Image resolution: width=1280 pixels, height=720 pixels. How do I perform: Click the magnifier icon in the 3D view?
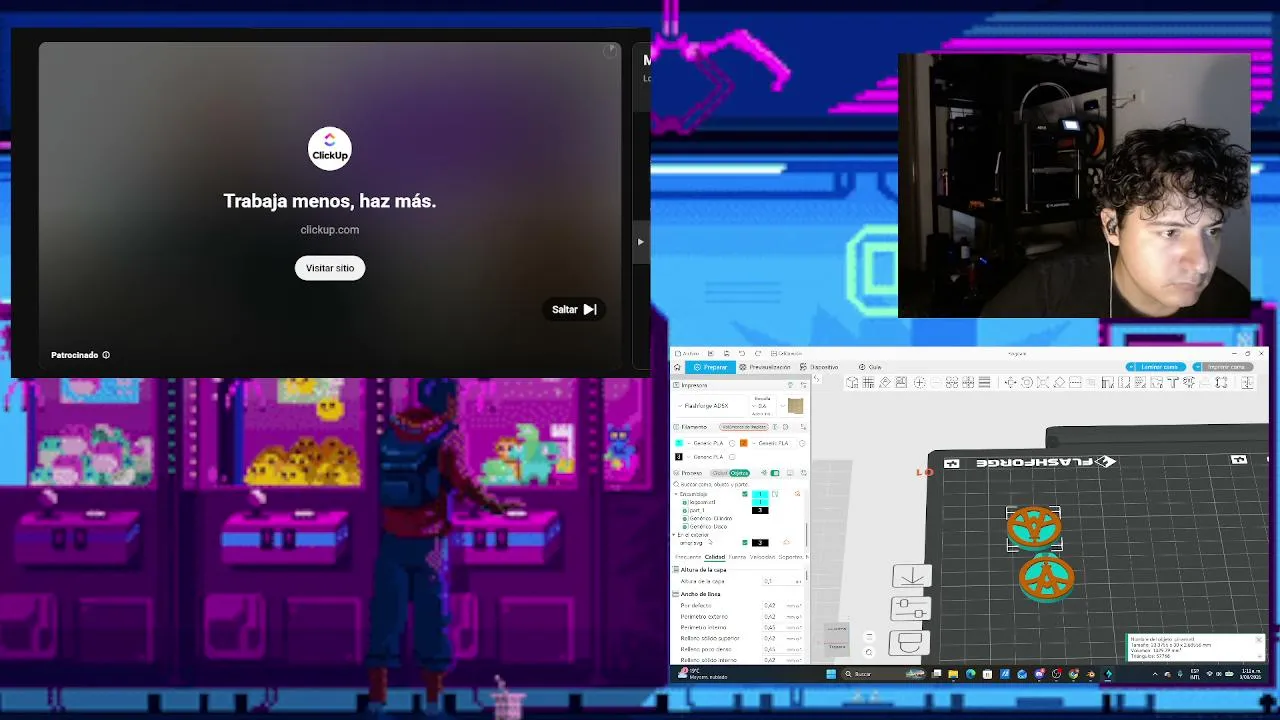click(868, 652)
